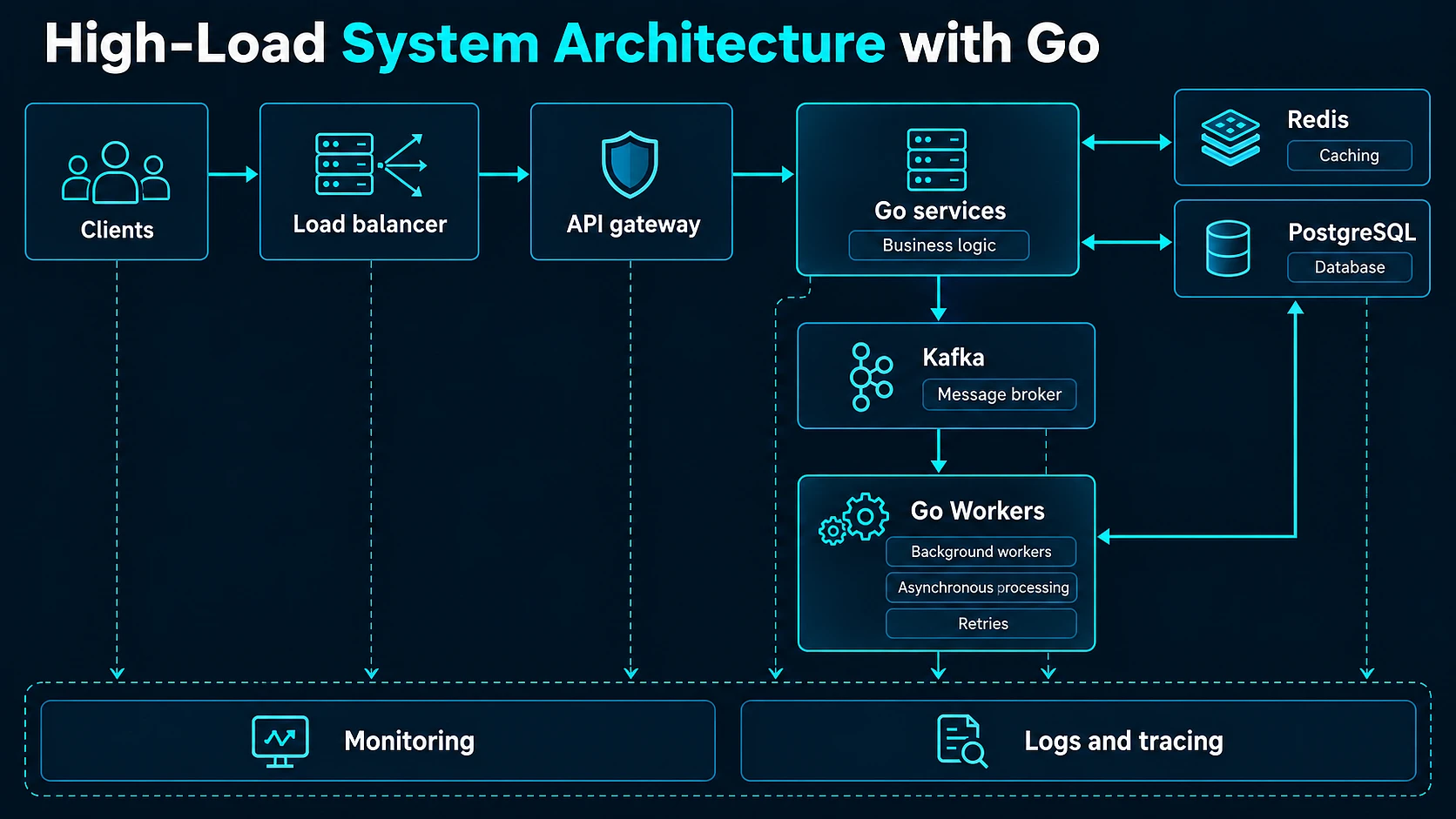The width and height of the screenshot is (1456, 819).
Task: Click the System Architecture title words
Action: point(613,44)
